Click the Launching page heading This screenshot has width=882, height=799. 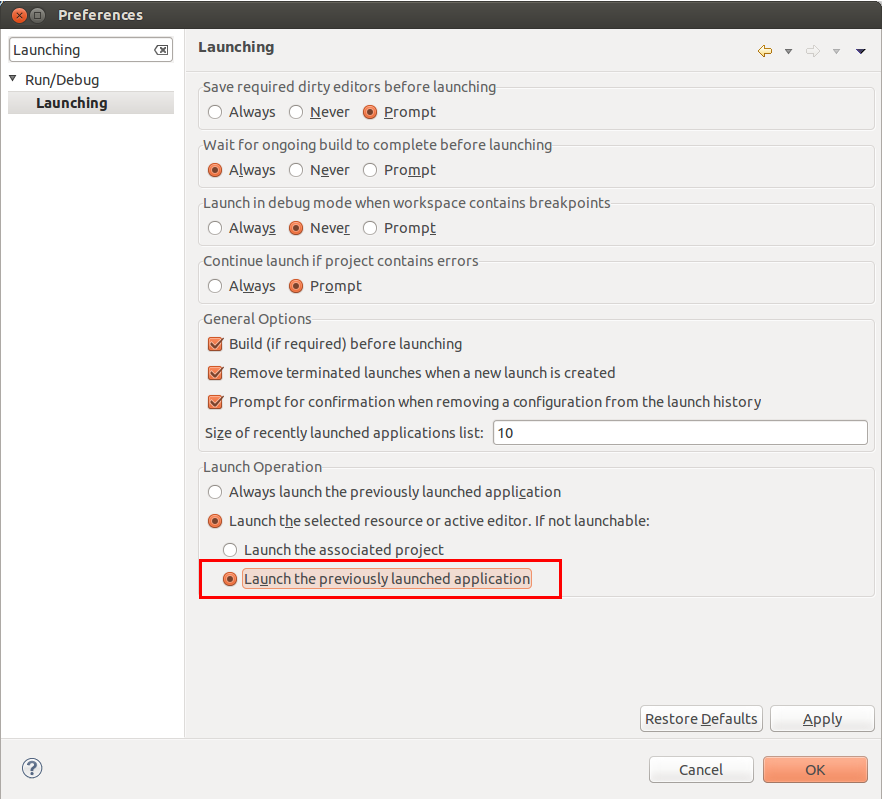click(236, 47)
